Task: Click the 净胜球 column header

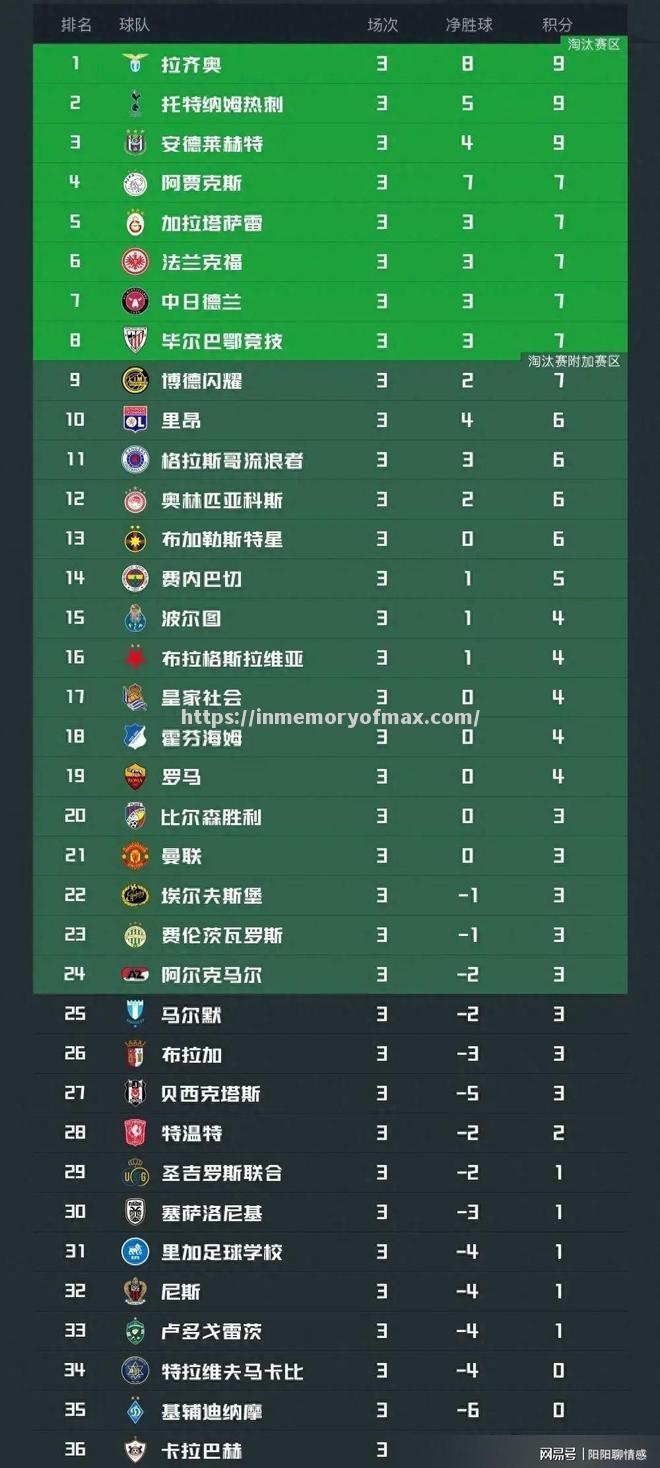Action: (x=468, y=25)
